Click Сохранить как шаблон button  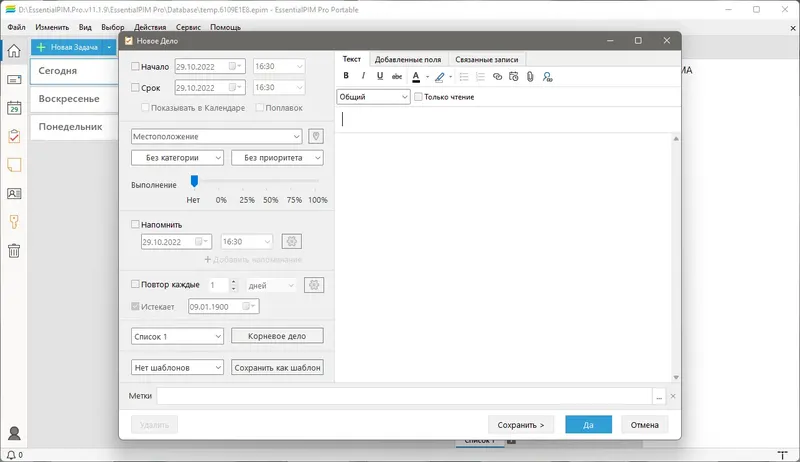[x=277, y=367]
